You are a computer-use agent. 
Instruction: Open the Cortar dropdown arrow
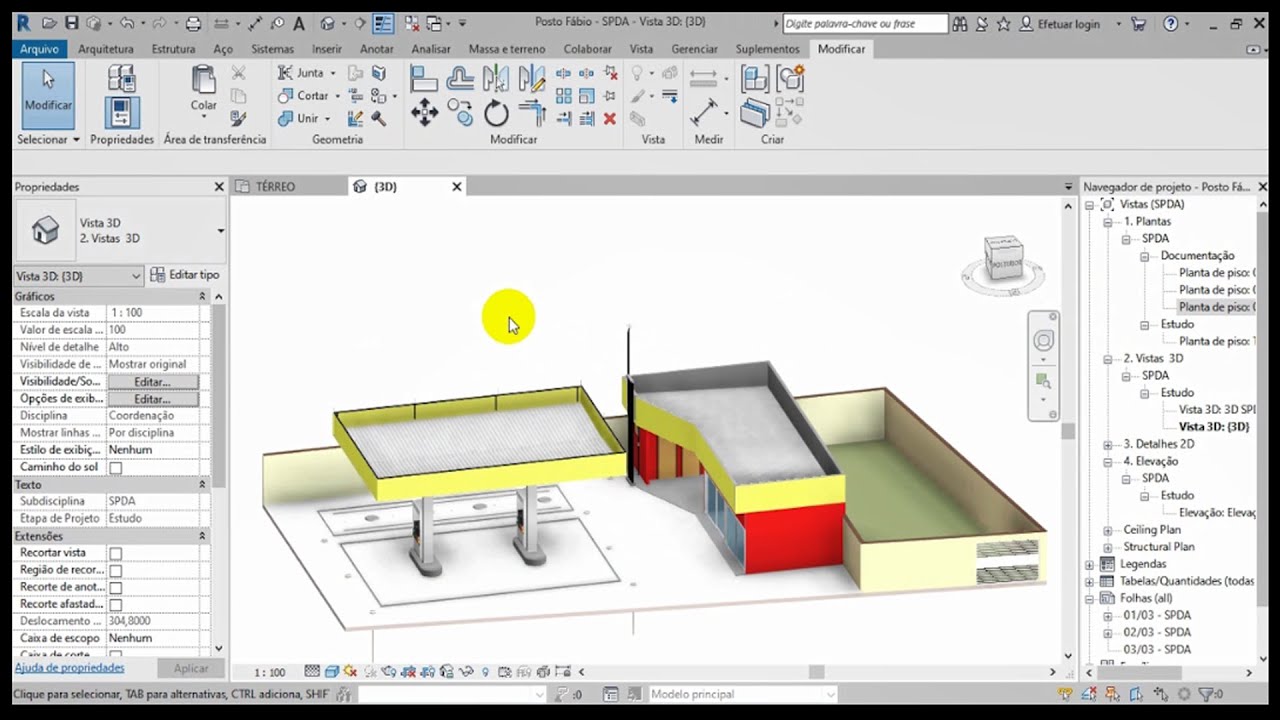click(337, 96)
